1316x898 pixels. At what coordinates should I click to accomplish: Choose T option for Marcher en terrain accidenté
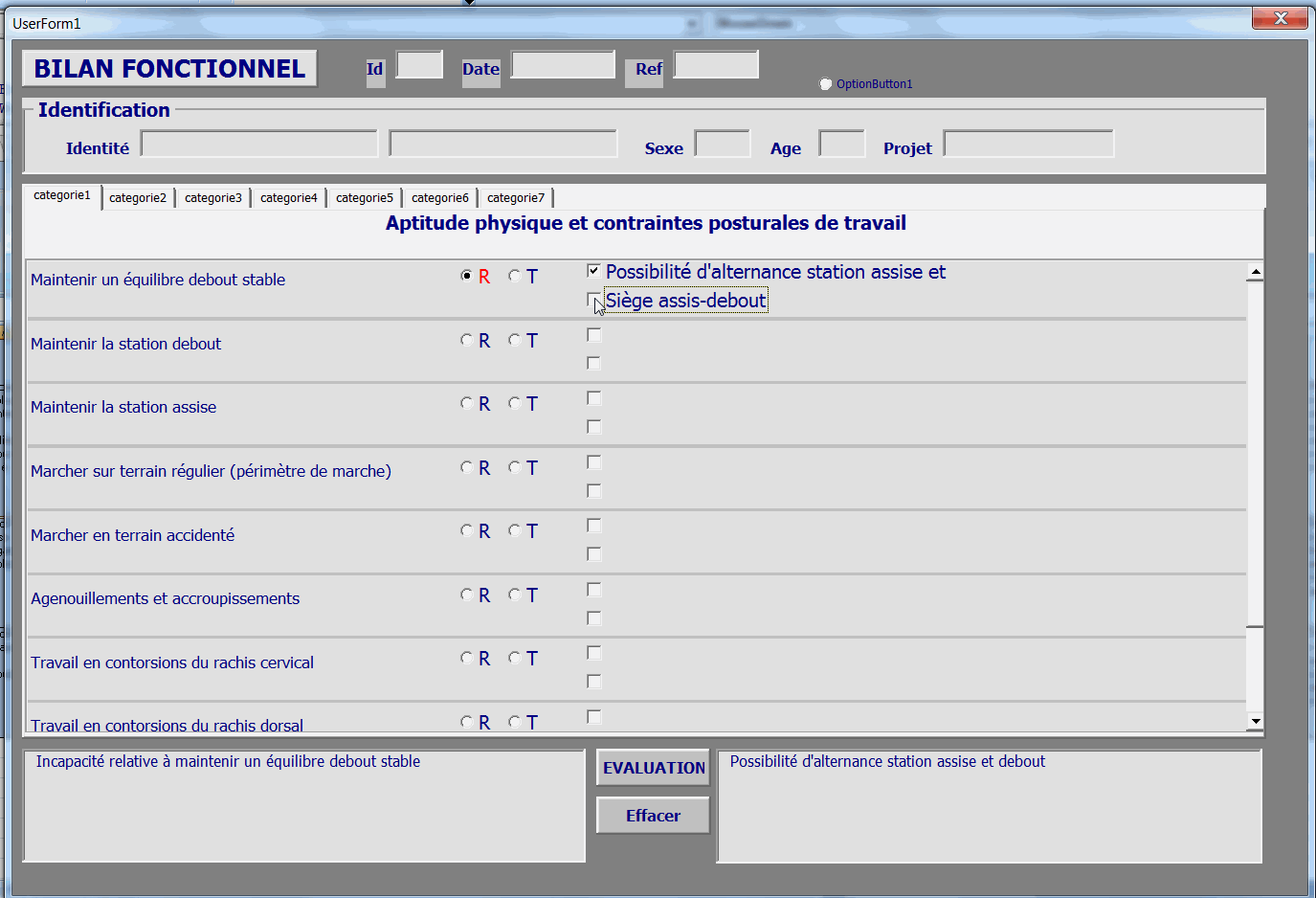tap(515, 530)
